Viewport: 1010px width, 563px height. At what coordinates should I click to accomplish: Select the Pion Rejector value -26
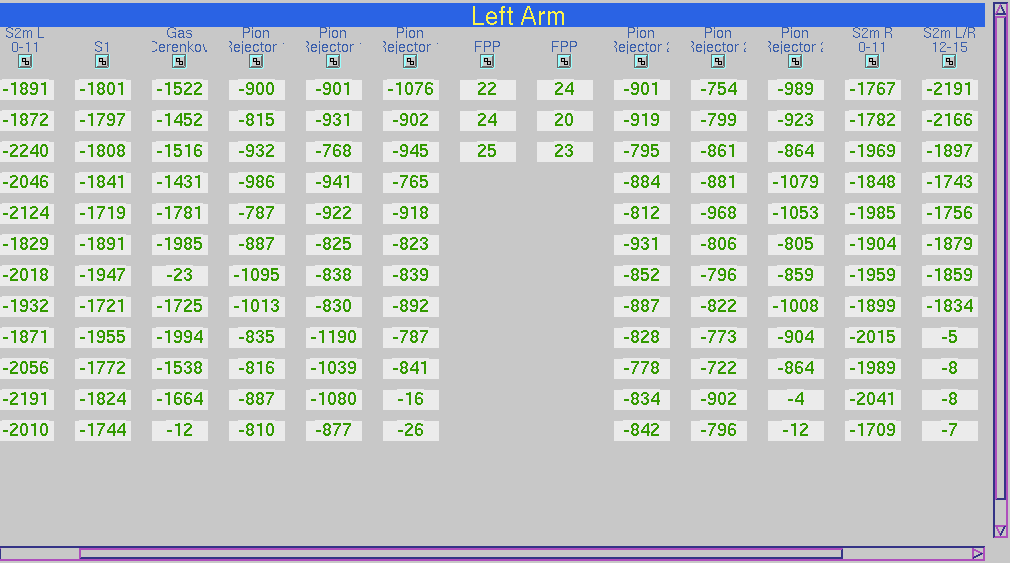[x=410, y=430]
